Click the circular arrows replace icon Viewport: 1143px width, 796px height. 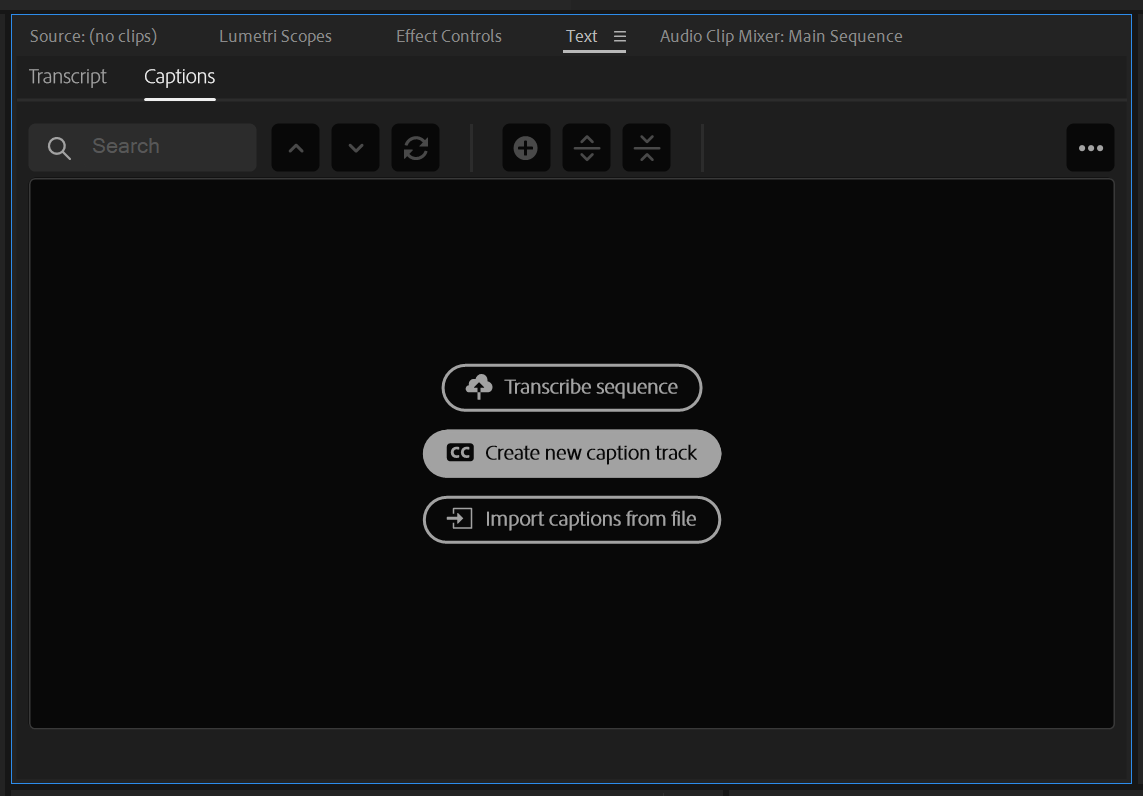(416, 148)
